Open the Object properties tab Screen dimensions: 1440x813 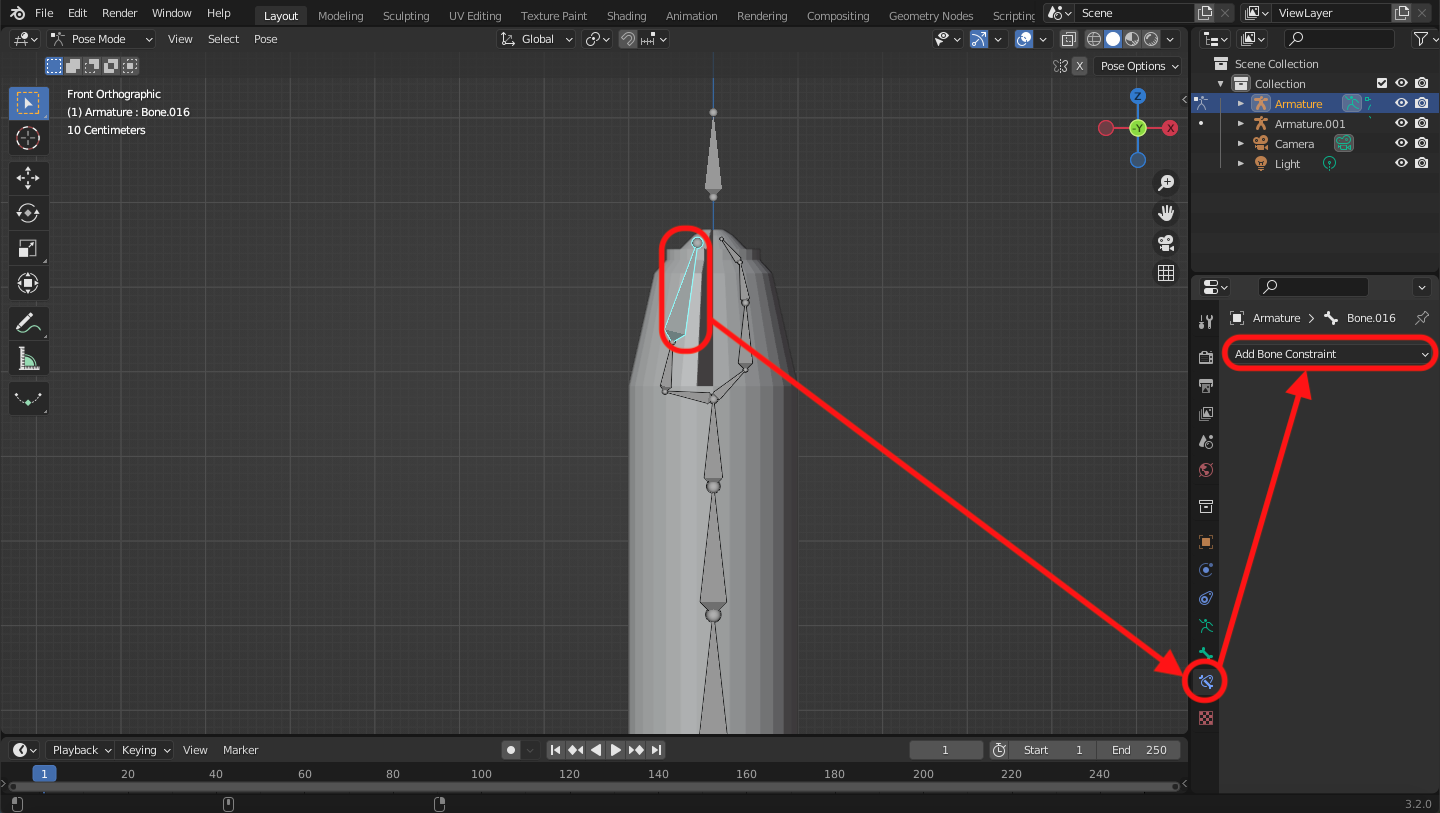click(1206, 541)
